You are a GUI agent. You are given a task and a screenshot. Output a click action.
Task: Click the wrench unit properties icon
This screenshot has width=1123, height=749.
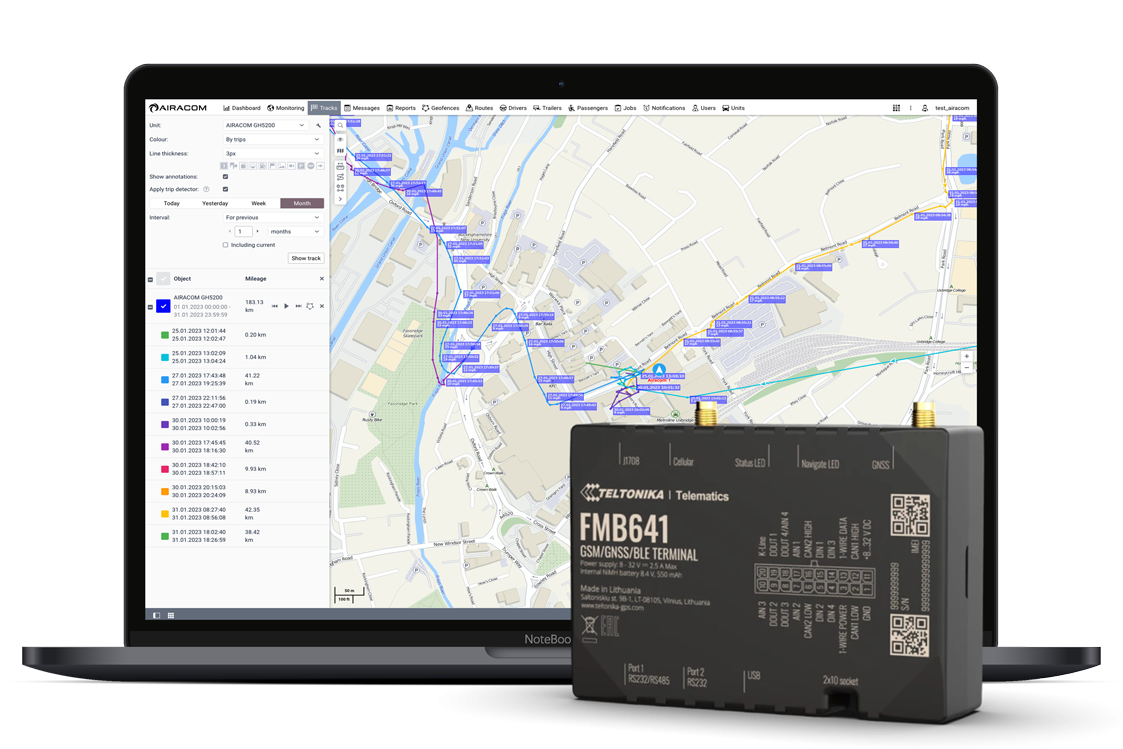[319, 125]
